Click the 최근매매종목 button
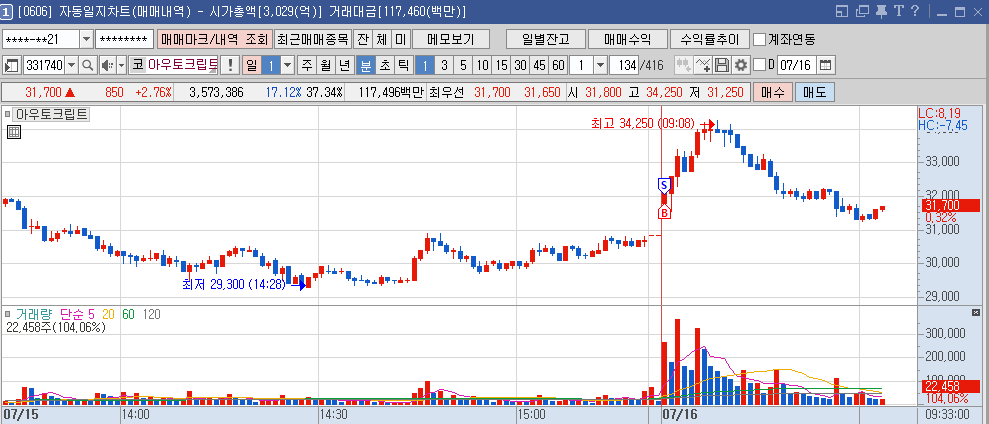 [x=313, y=40]
